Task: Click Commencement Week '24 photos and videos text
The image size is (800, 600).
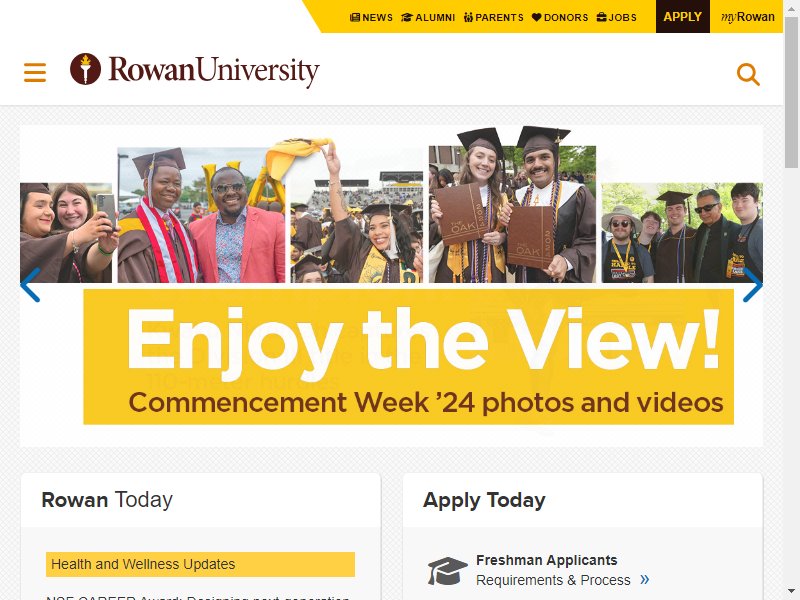Action: click(426, 402)
